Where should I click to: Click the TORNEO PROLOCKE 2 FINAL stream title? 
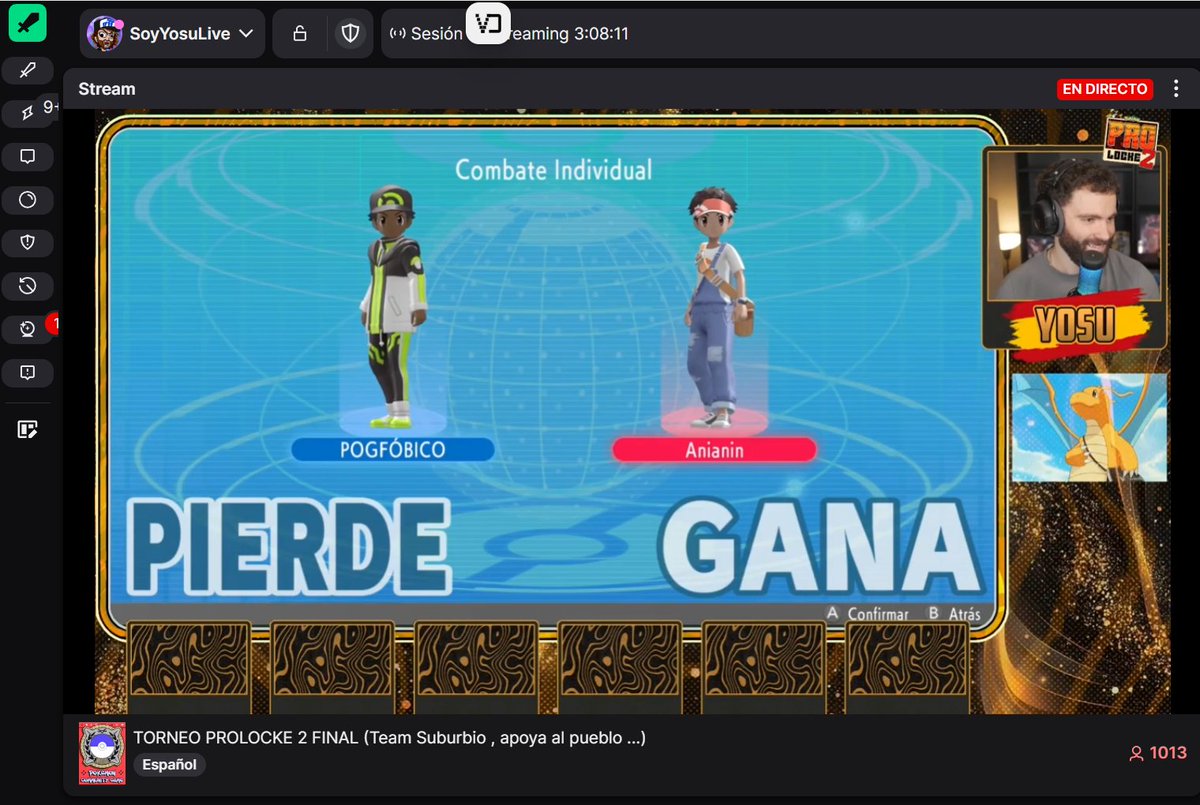point(390,738)
